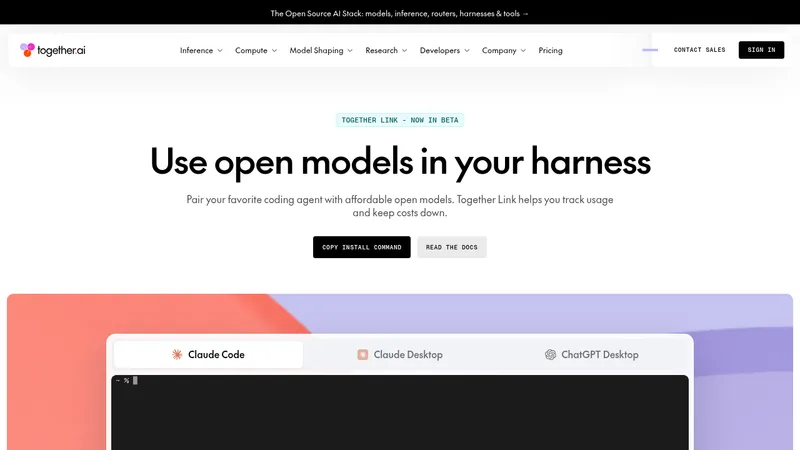Click the Sign In button
Image resolution: width=800 pixels, height=450 pixels.
(761, 50)
